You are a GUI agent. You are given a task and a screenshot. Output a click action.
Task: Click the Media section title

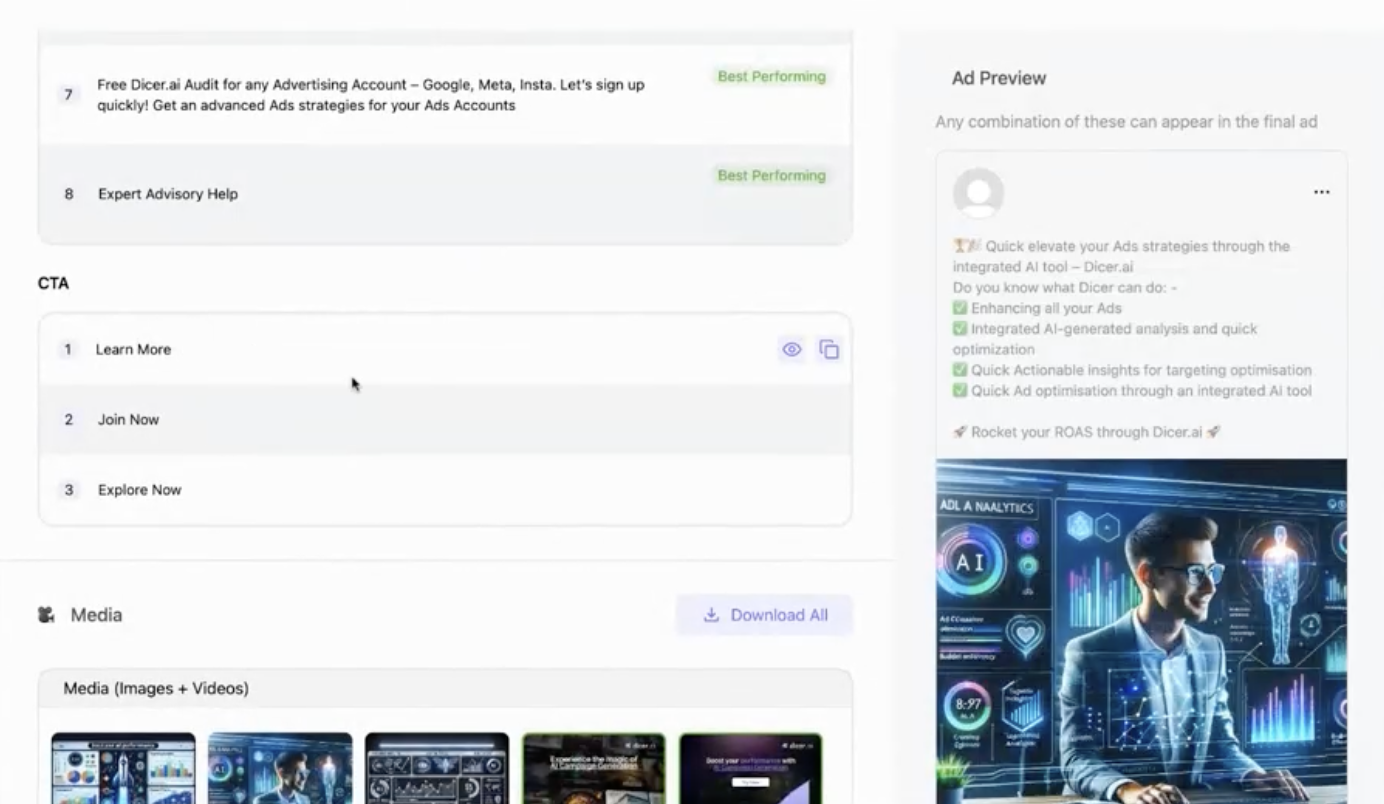96,615
